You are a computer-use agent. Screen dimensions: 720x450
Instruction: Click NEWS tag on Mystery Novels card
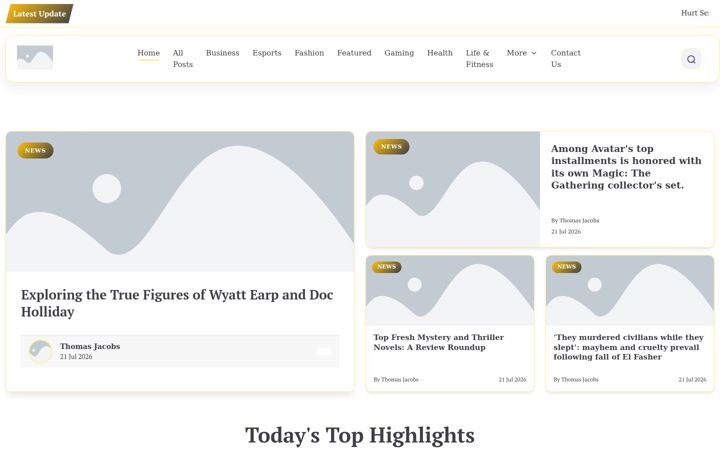pyautogui.click(x=387, y=267)
